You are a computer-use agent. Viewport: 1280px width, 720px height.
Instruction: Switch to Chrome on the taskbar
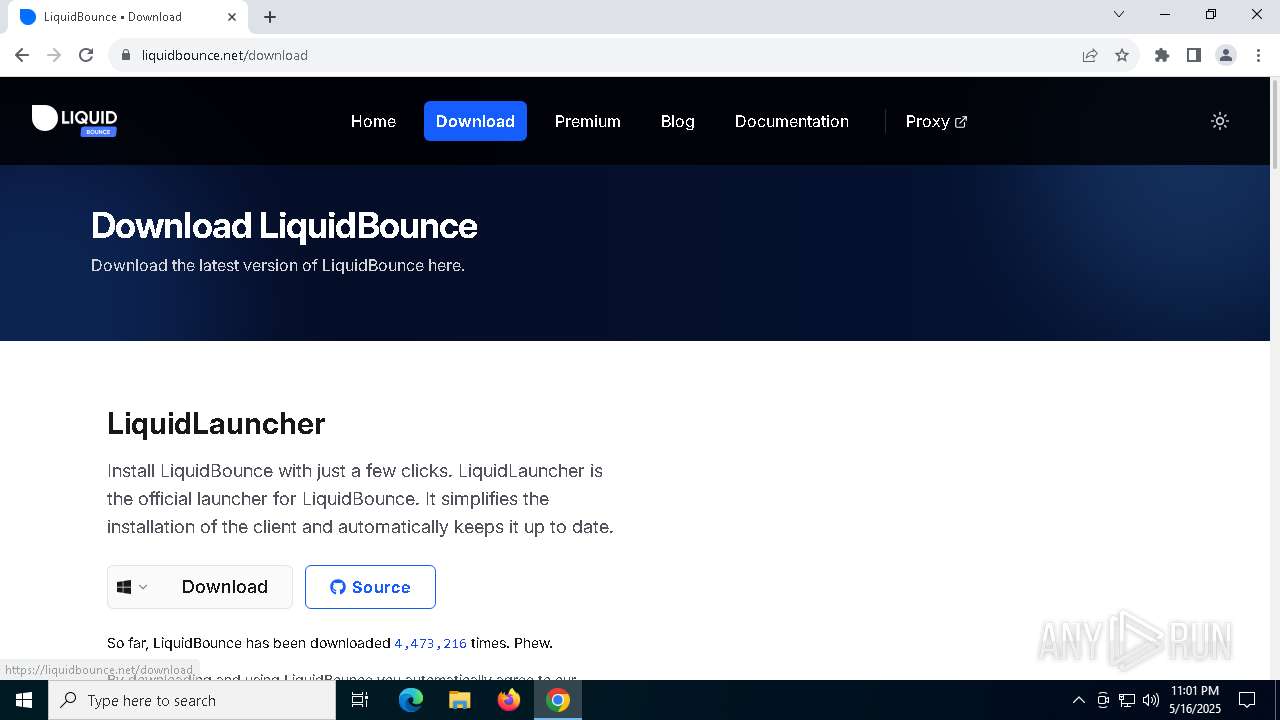pos(558,700)
